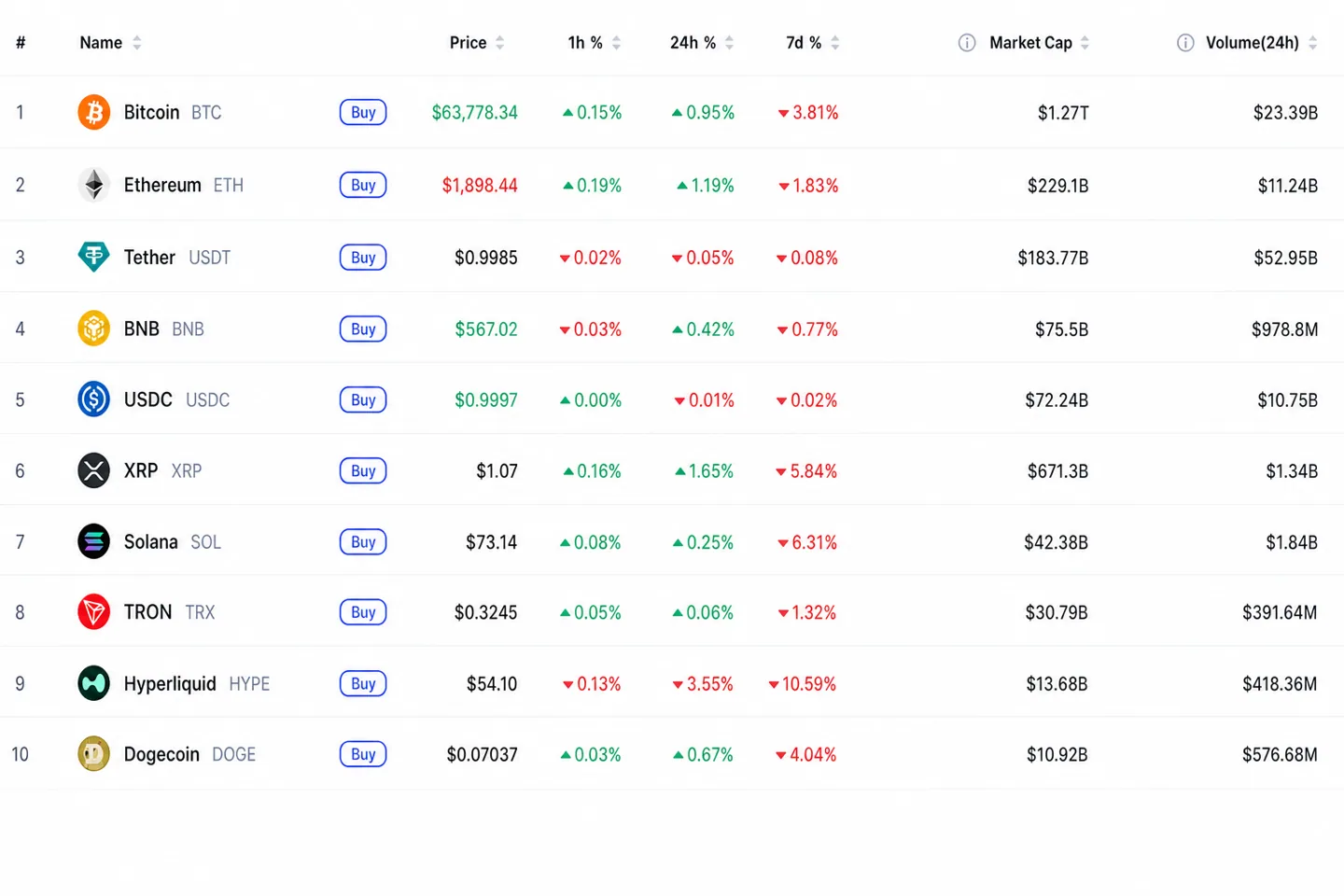
Task: Sort by the 24h % column
Action: [x=702, y=43]
